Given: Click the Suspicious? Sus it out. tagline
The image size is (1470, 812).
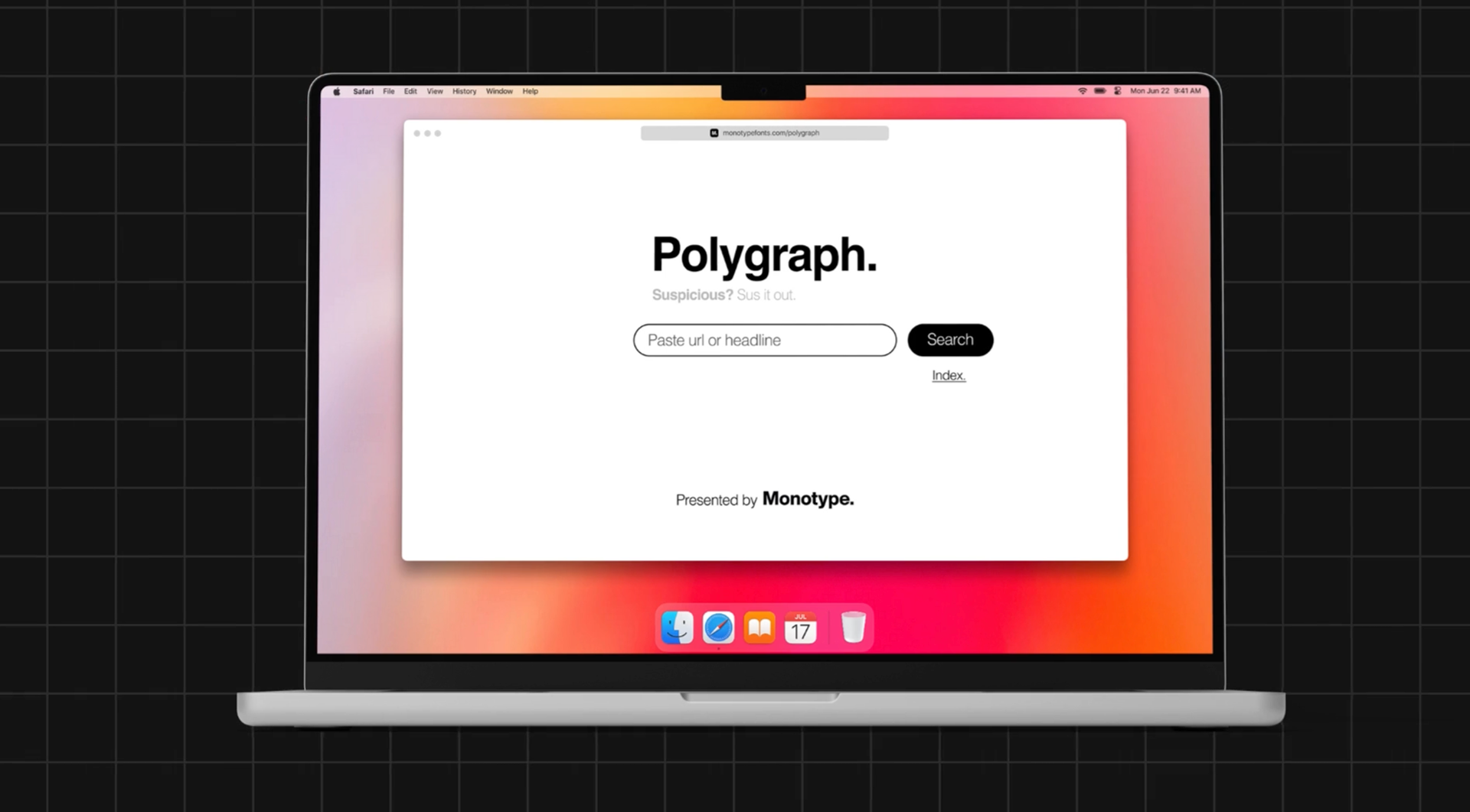Looking at the screenshot, I should tap(724, 295).
